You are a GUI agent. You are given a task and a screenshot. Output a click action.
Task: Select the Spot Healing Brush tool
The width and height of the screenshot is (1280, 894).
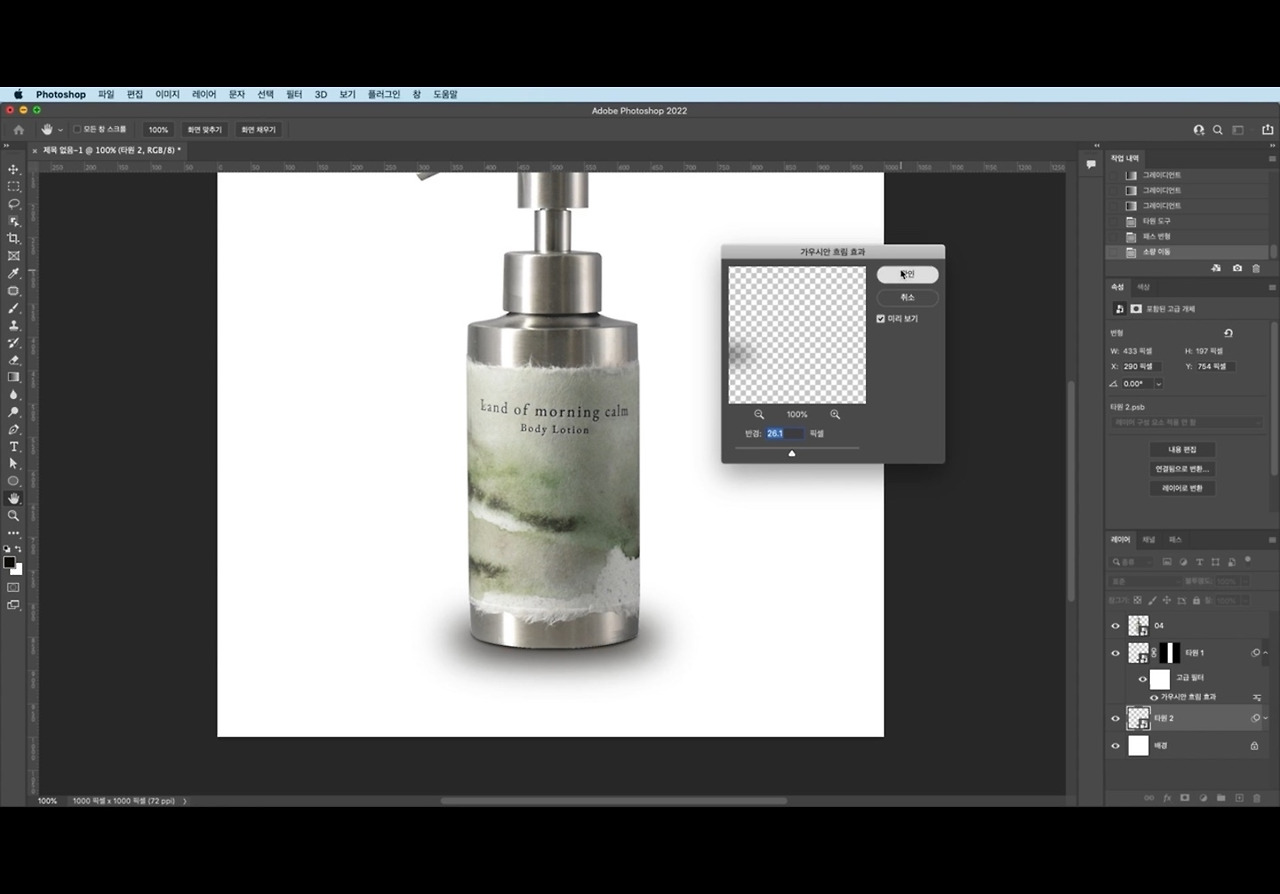[14, 291]
